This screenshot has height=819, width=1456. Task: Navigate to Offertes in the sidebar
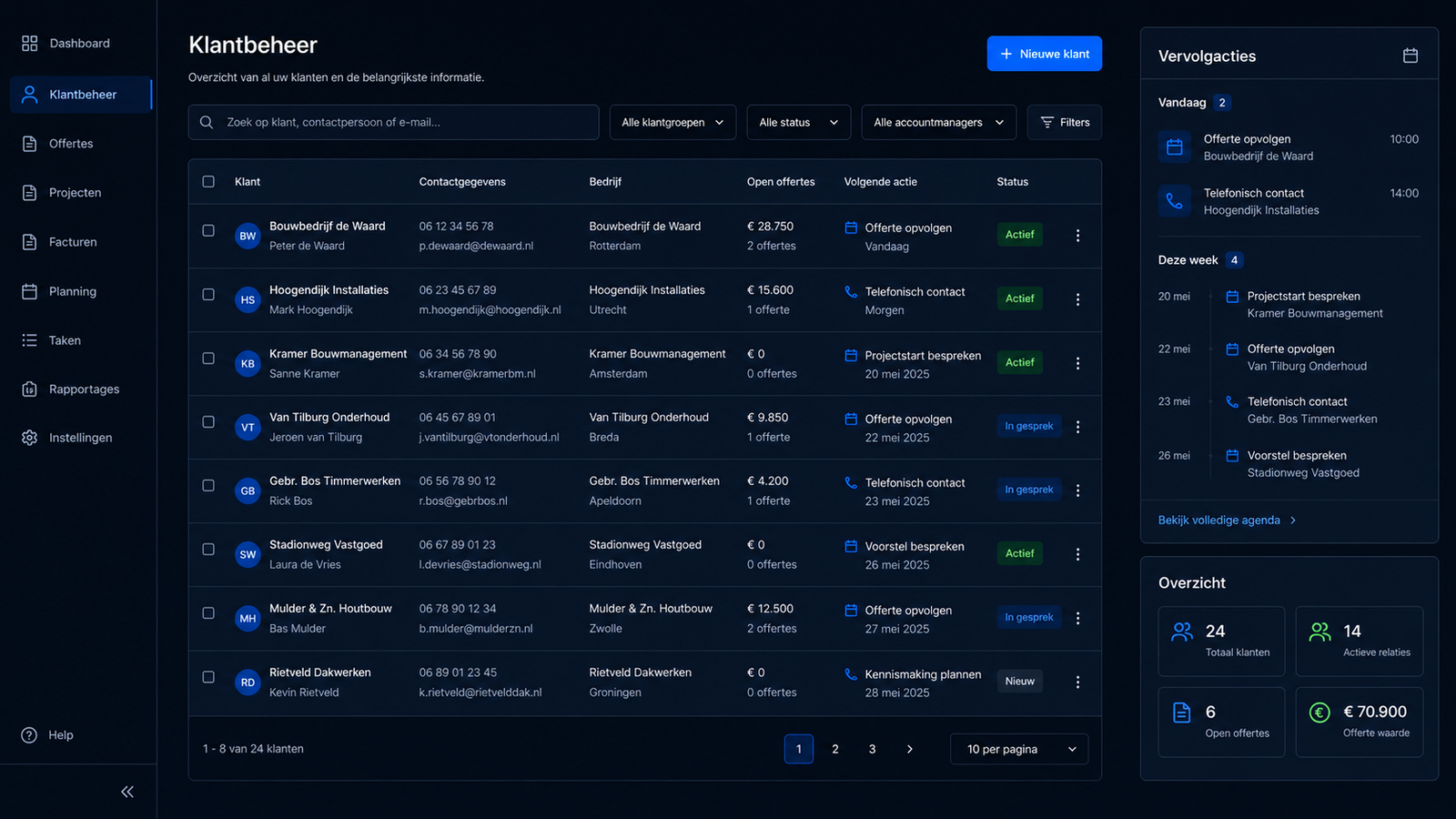71,144
